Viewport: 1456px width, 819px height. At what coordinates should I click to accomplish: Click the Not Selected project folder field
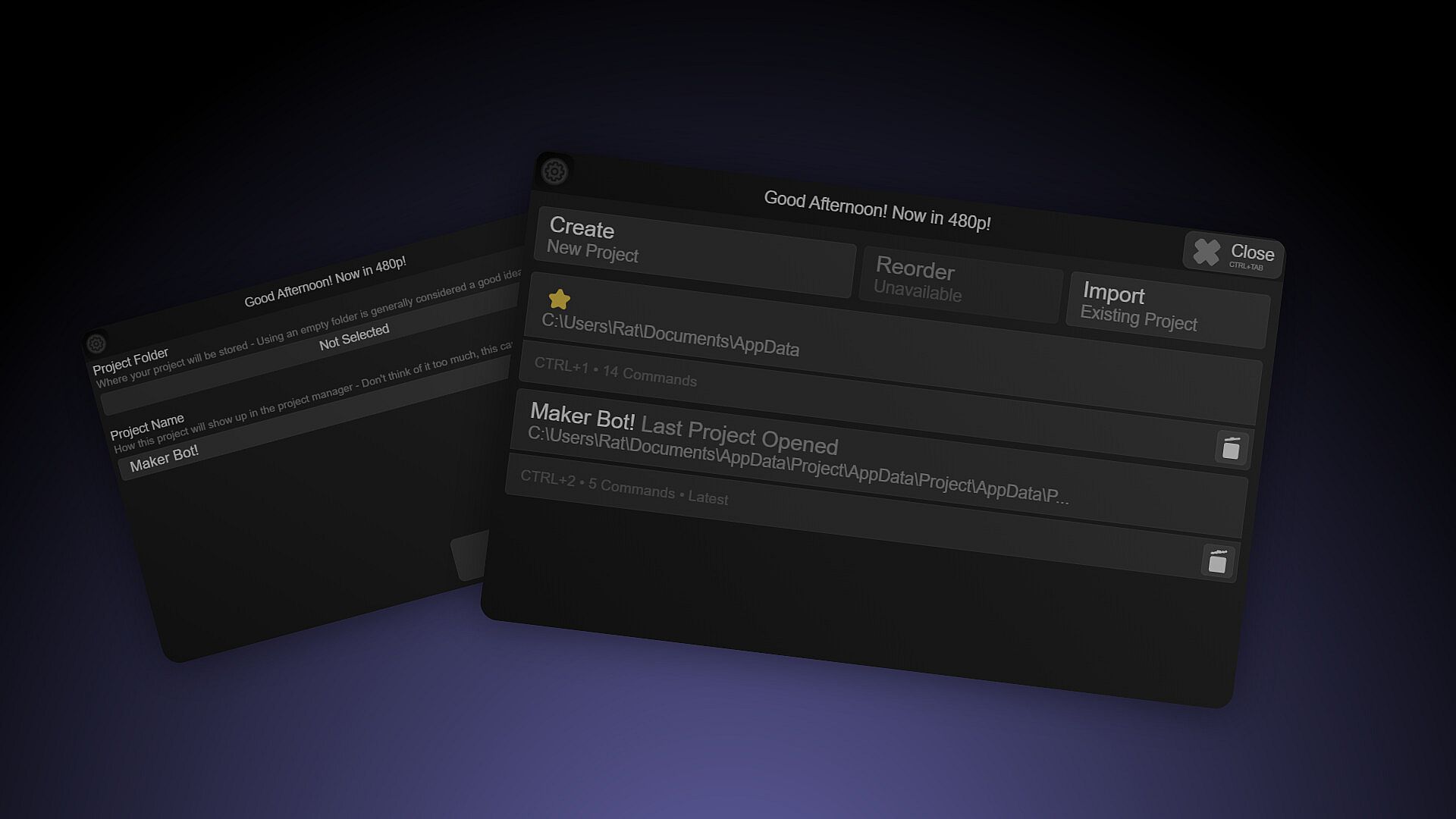tap(353, 336)
